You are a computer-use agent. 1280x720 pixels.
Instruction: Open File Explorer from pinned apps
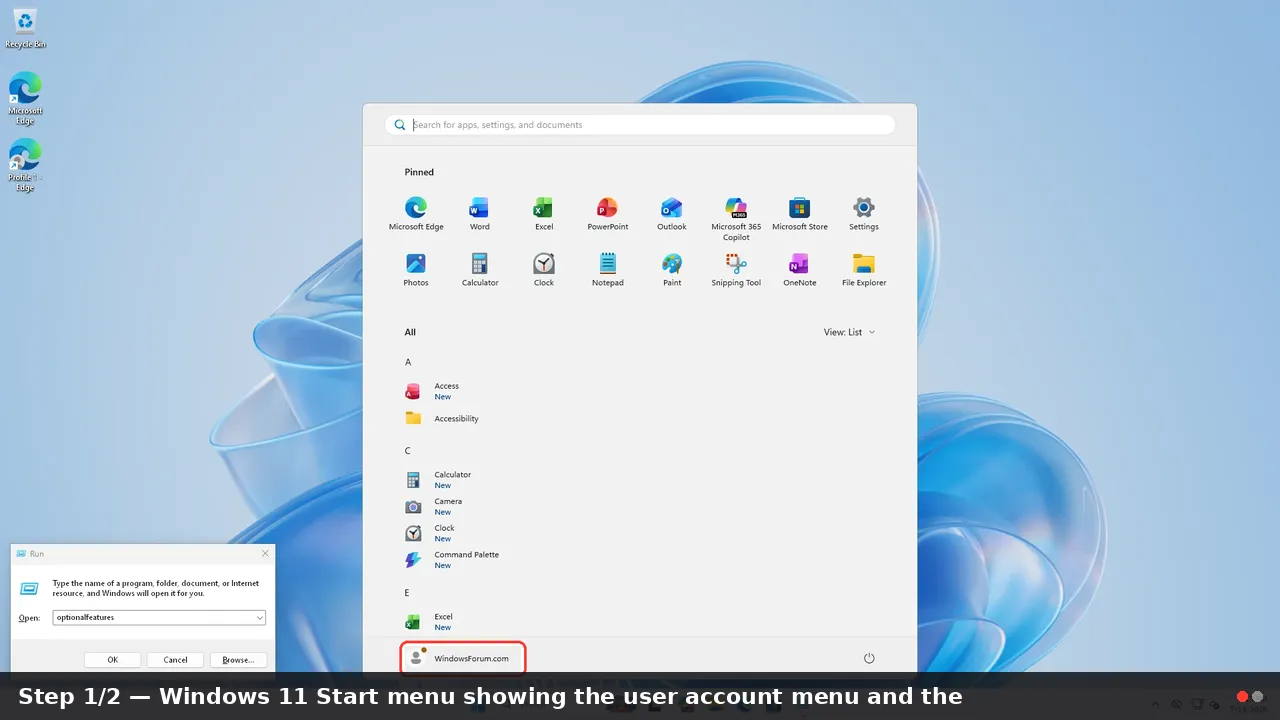coord(864,270)
